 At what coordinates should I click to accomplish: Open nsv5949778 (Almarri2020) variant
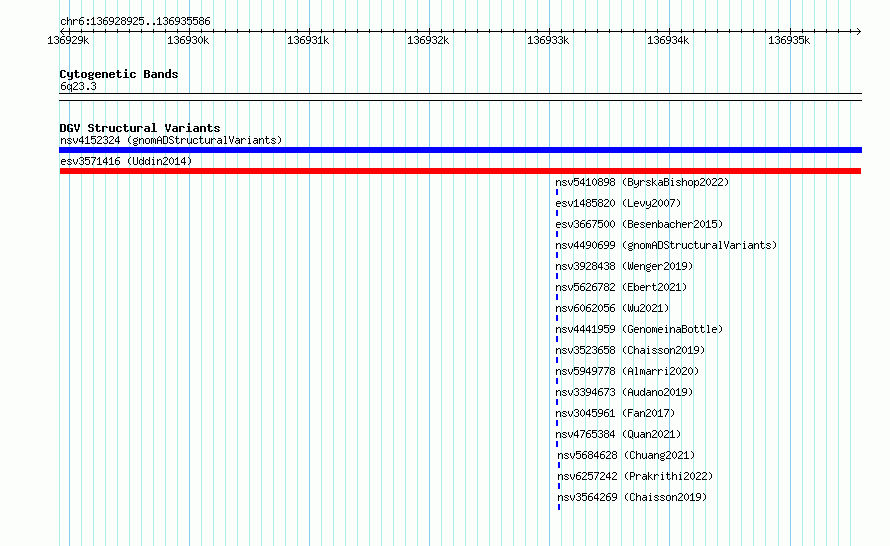[x=627, y=371]
